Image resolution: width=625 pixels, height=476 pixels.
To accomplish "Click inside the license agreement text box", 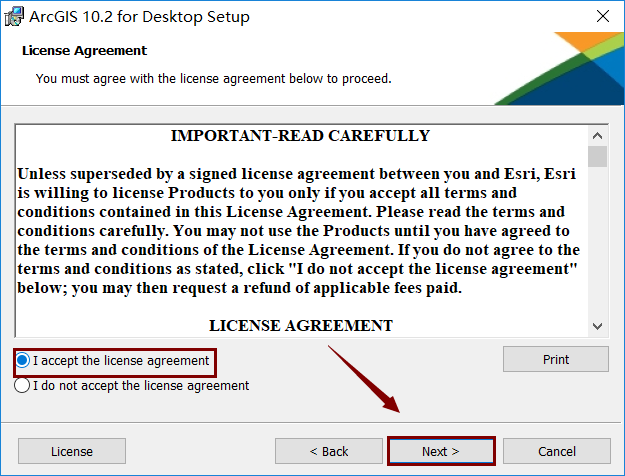I will pyautogui.click(x=301, y=230).
